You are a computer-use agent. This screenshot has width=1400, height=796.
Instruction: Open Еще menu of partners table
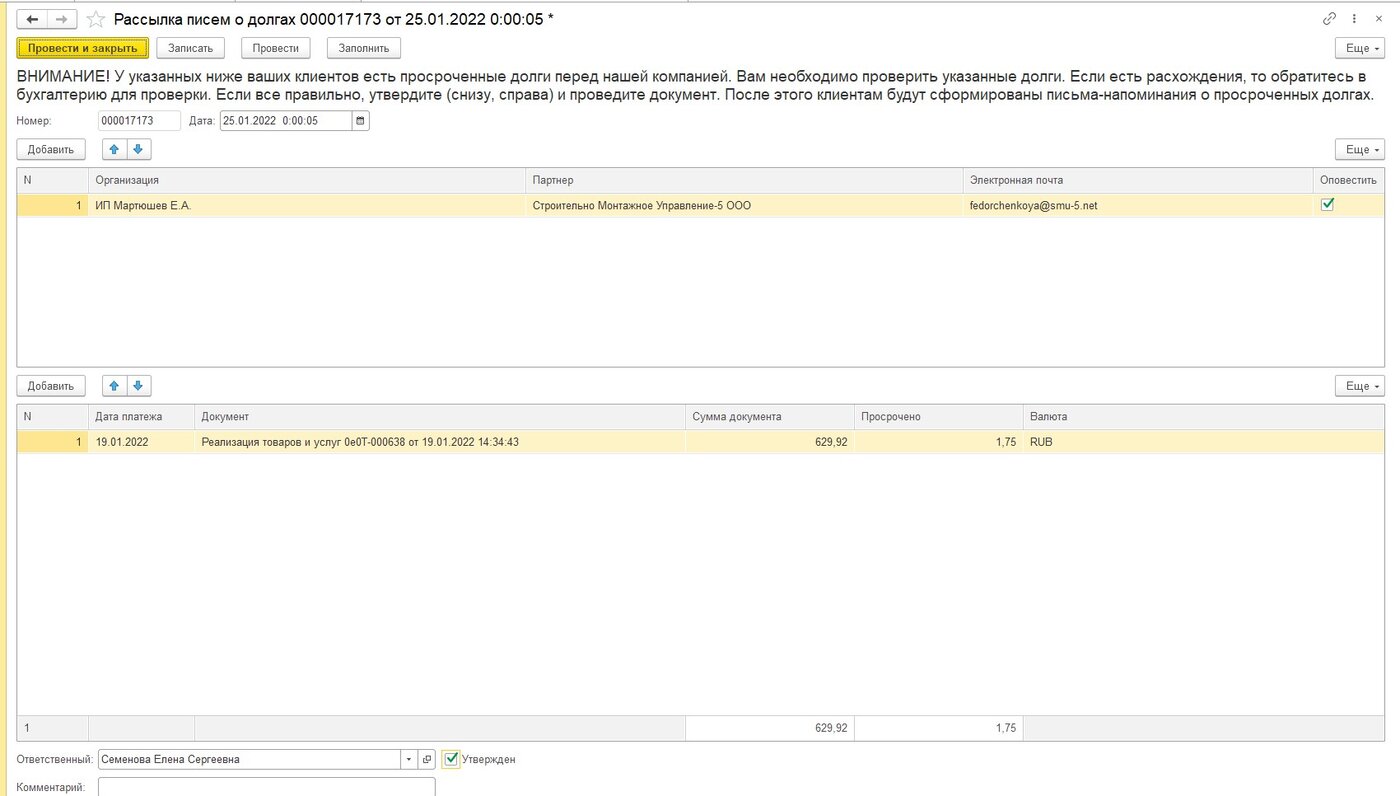point(1359,150)
